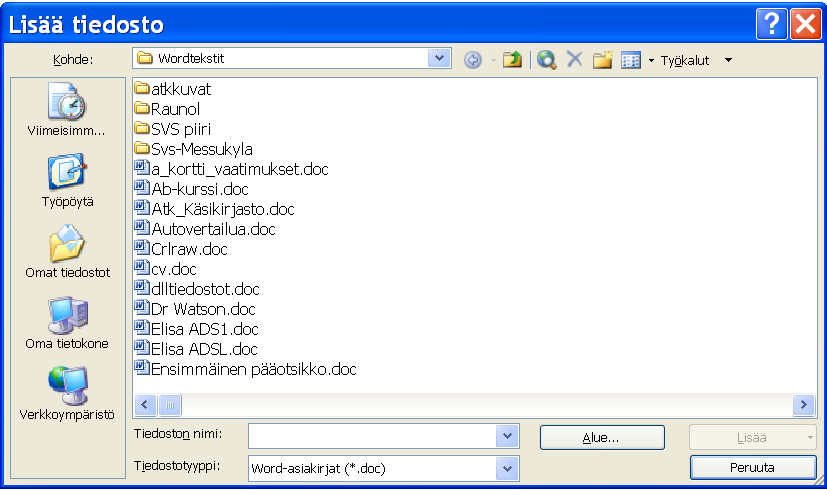This screenshot has width=827, height=490.
Task: Select Ensimmäinen pääotsikko.doc file
Action: [x=246, y=370]
